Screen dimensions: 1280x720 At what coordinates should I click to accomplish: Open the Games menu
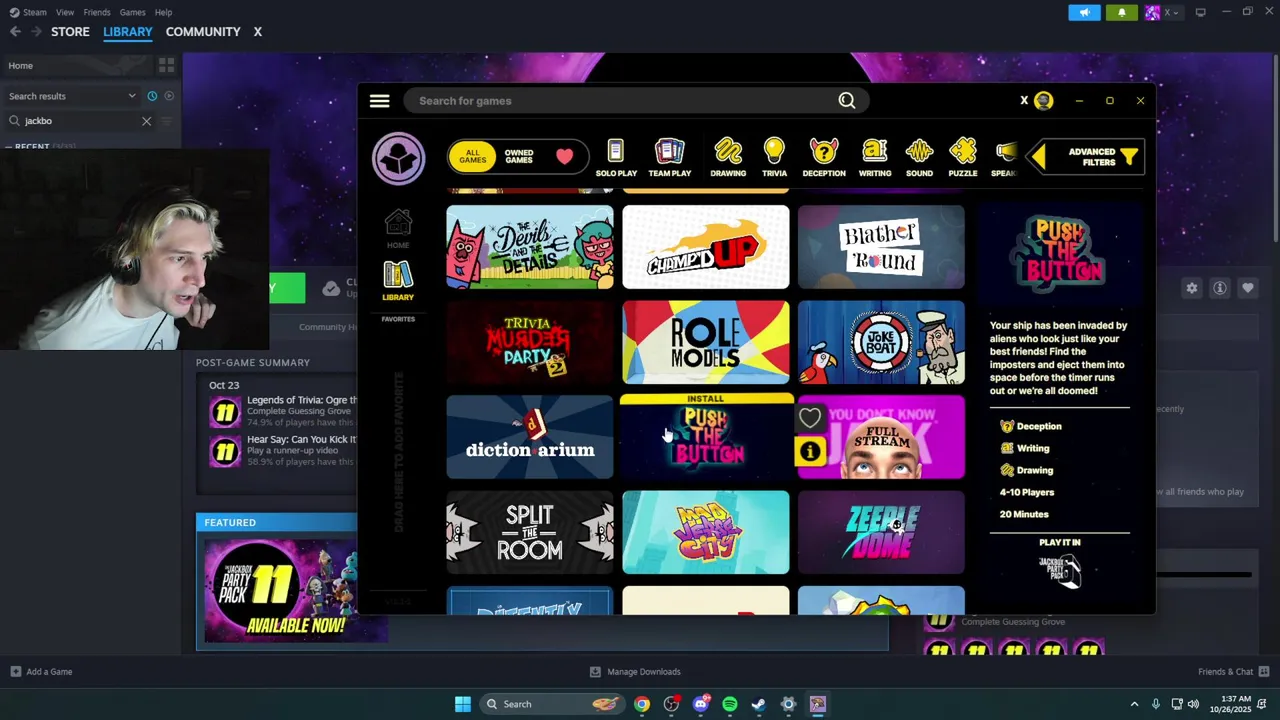coord(132,12)
